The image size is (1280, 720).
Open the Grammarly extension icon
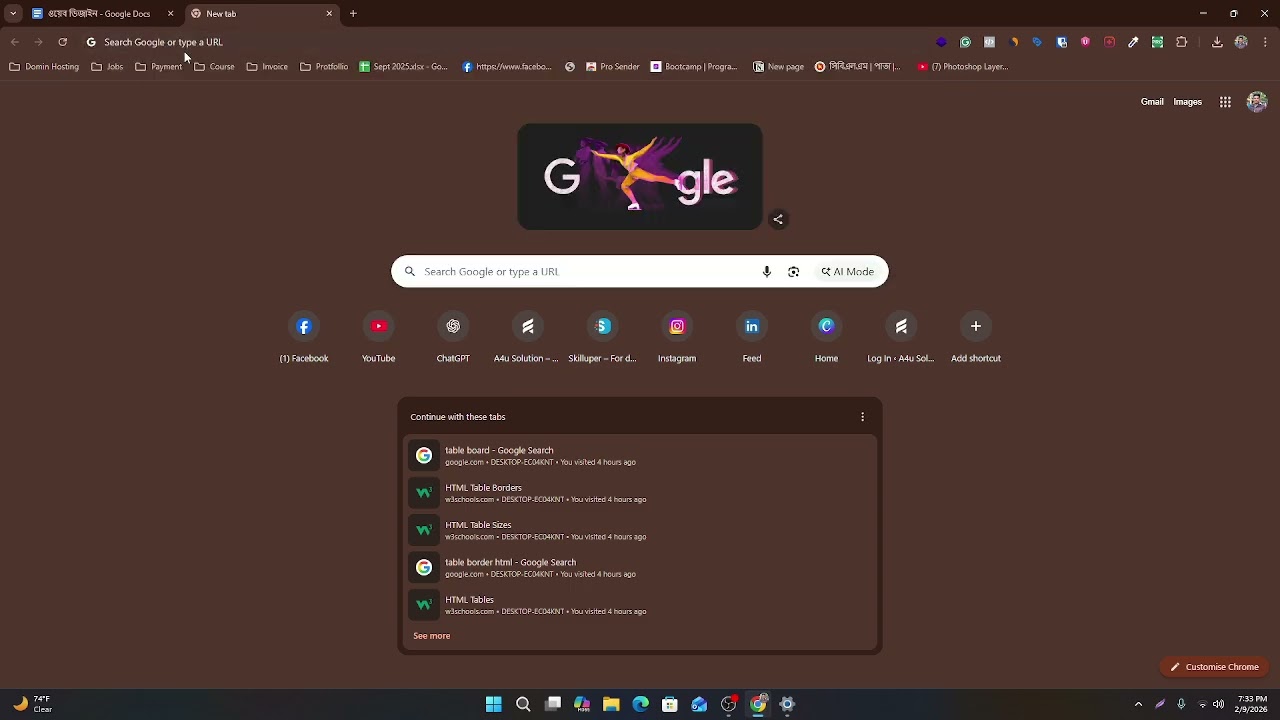click(x=965, y=42)
